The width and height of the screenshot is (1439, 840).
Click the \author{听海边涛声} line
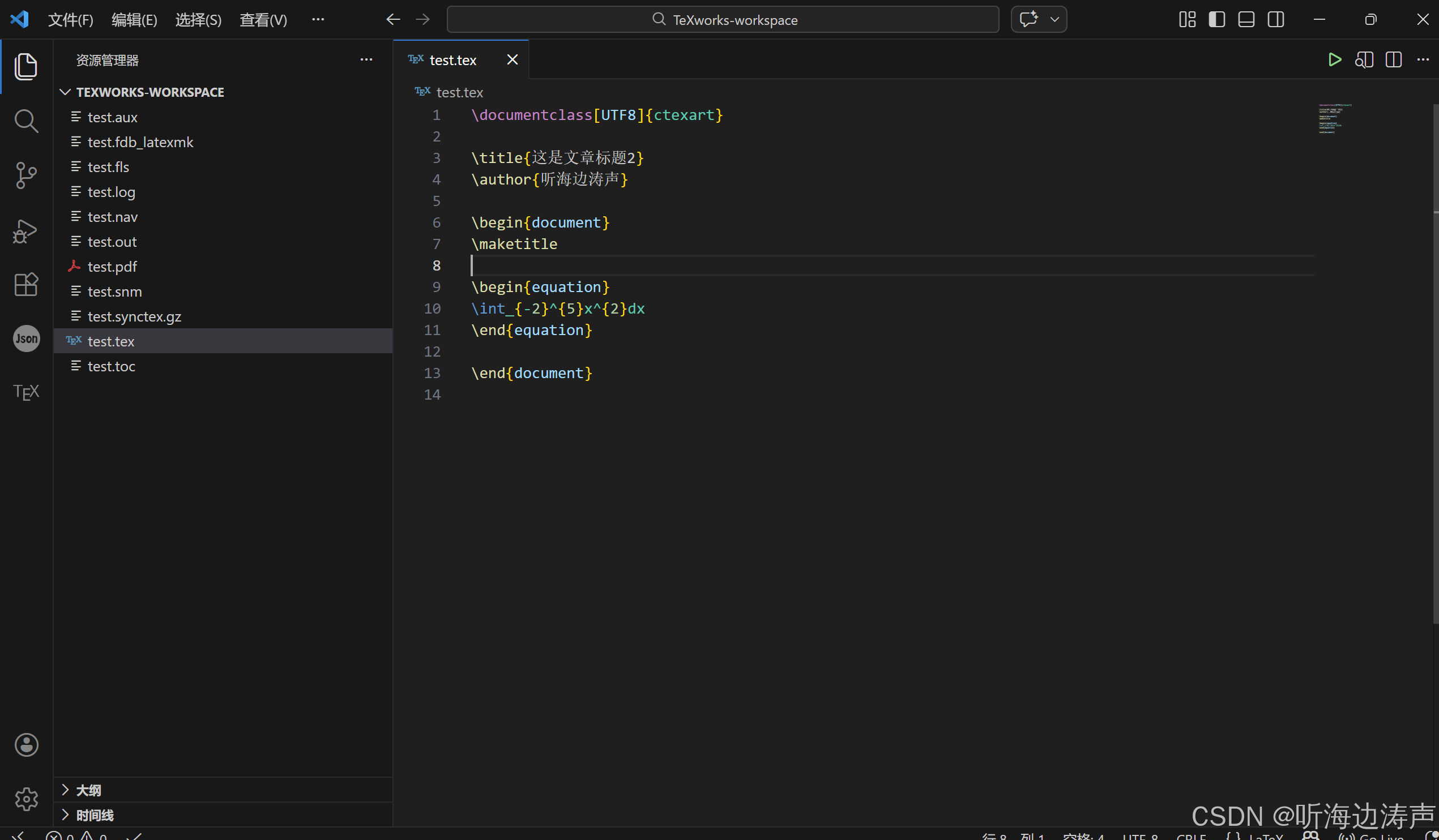(x=549, y=180)
